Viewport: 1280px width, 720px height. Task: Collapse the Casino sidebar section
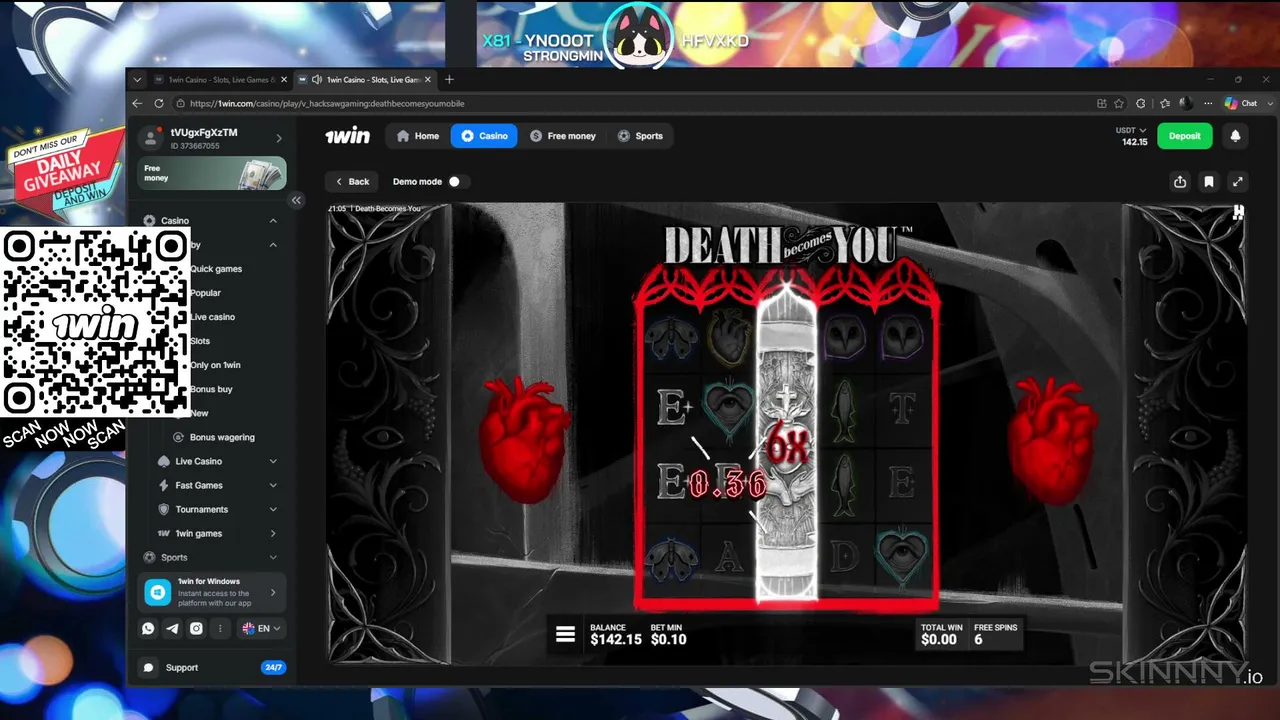tap(273, 221)
